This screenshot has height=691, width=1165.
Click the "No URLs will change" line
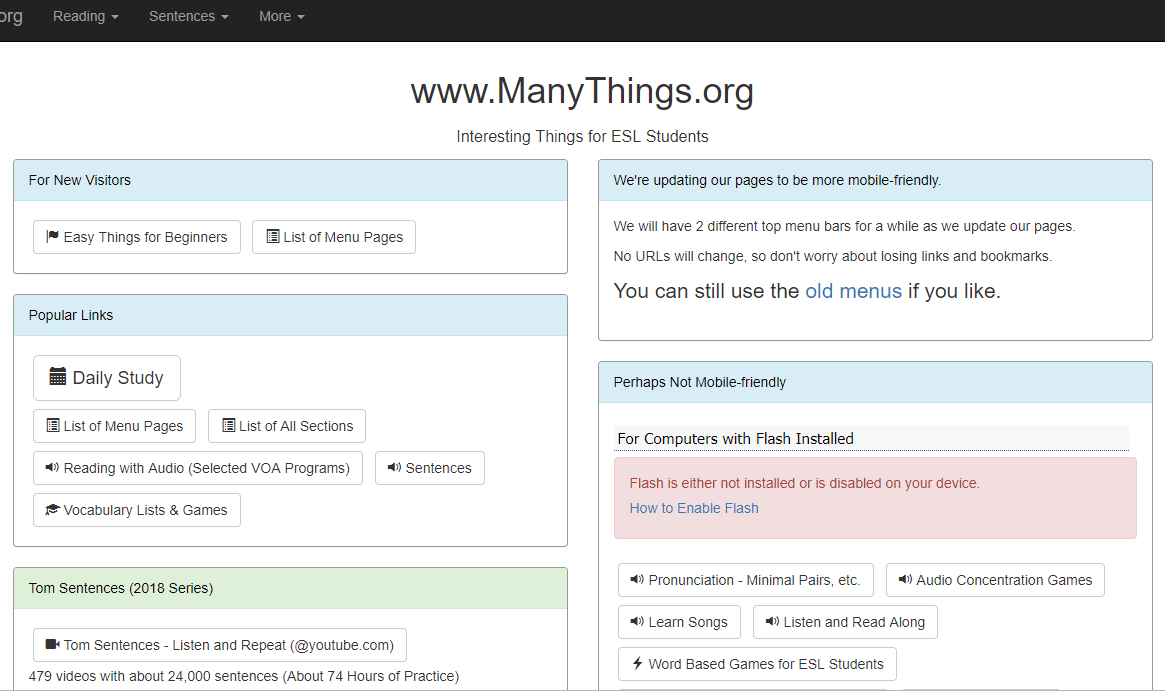[833, 256]
